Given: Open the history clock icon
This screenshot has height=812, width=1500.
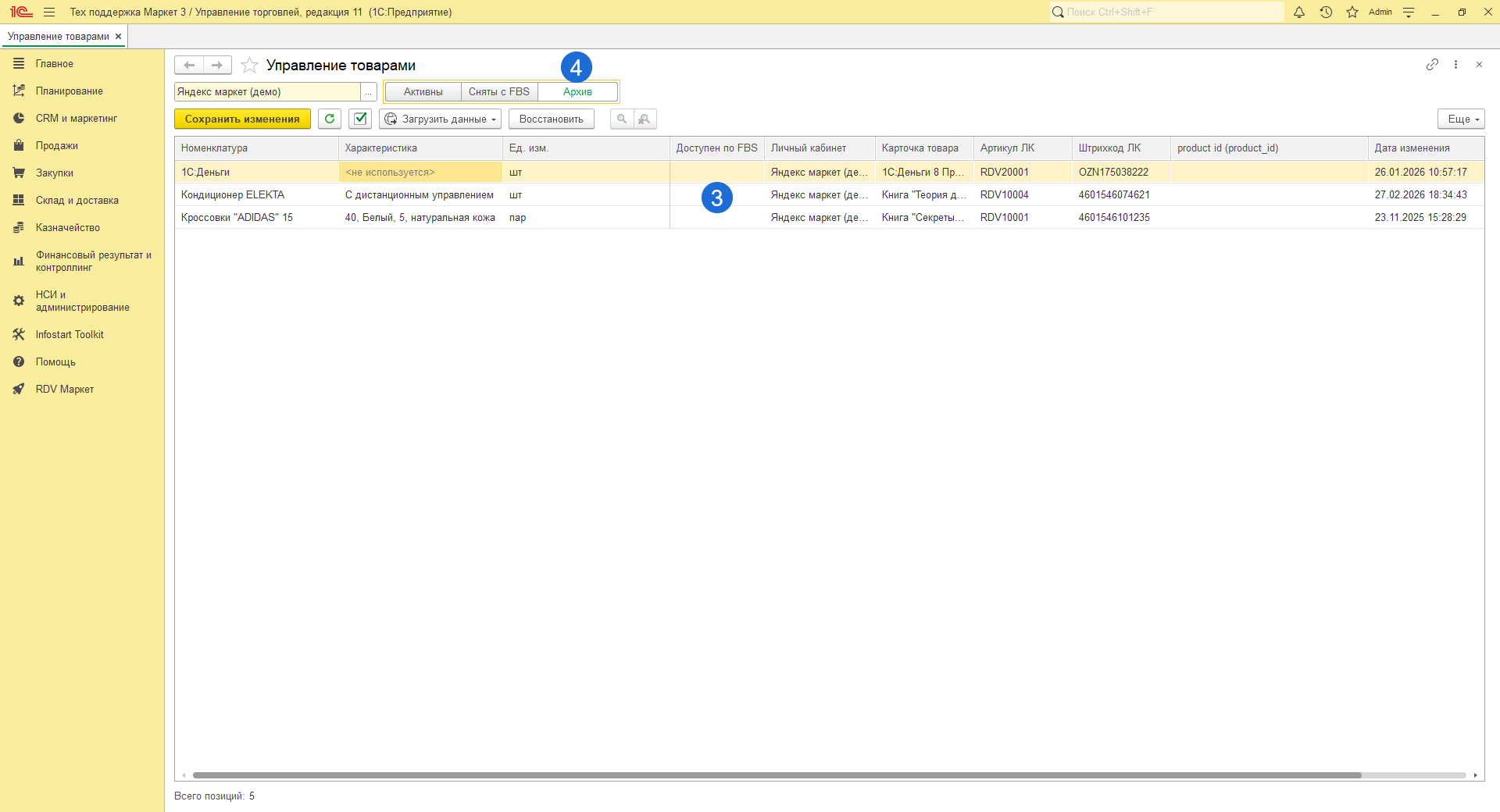Looking at the screenshot, I should [x=1326, y=12].
